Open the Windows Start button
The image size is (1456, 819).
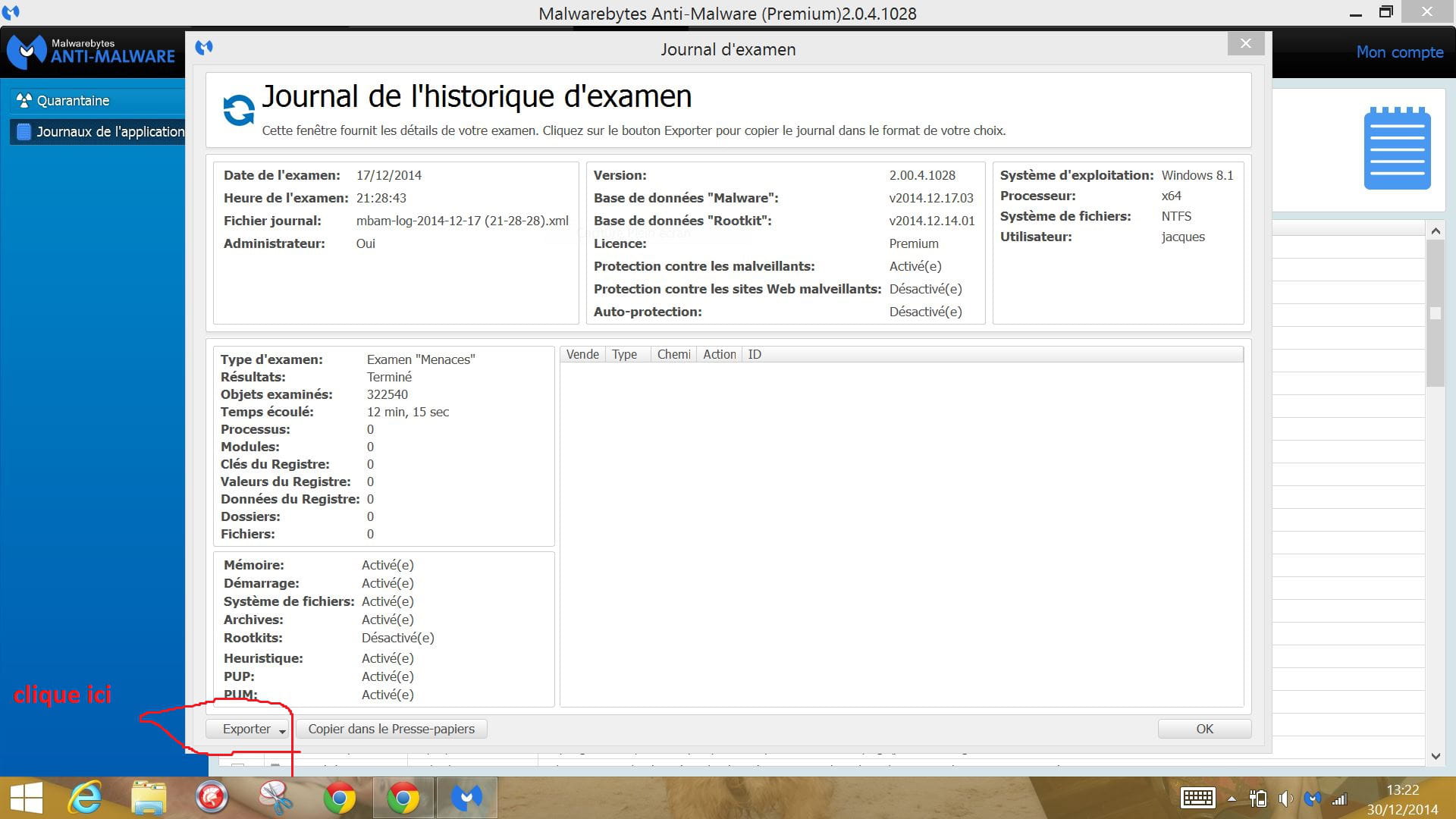tap(27, 797)
